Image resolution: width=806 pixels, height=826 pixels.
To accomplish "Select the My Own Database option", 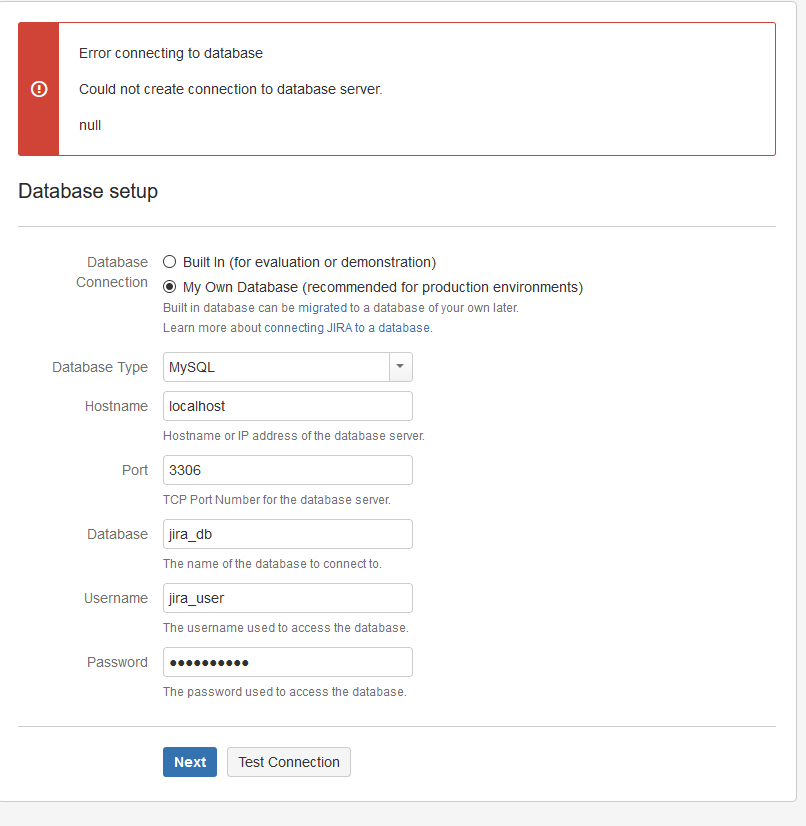I will (171, 287).
